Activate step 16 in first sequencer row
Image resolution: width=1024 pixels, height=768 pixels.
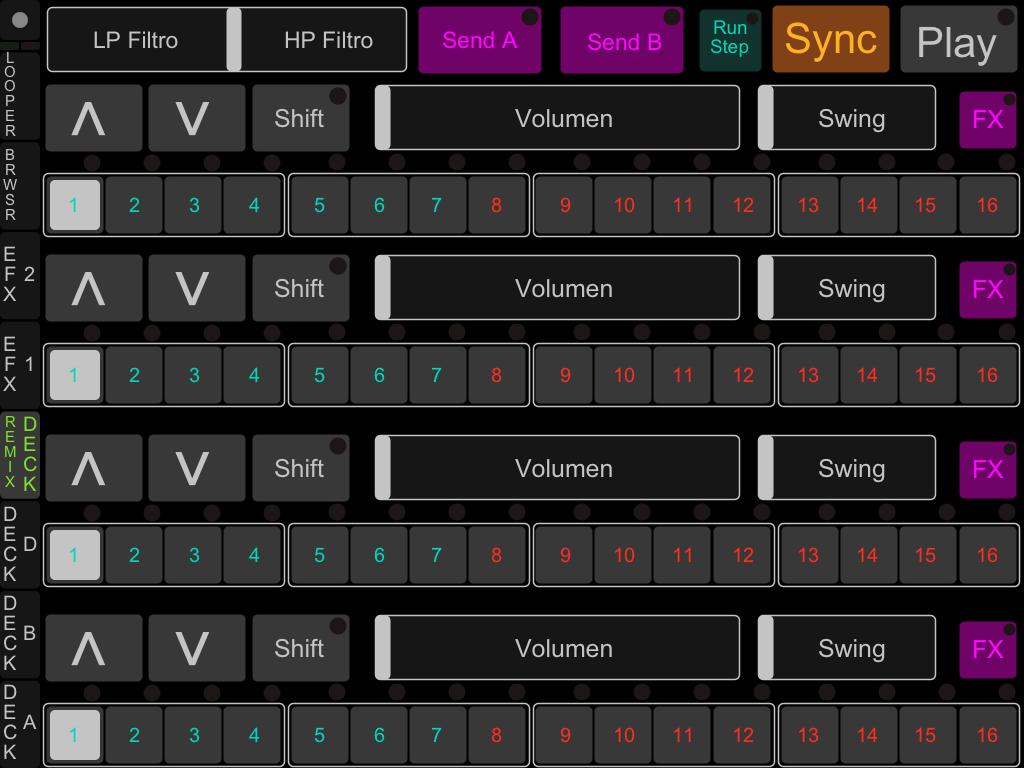click(987, 205)
